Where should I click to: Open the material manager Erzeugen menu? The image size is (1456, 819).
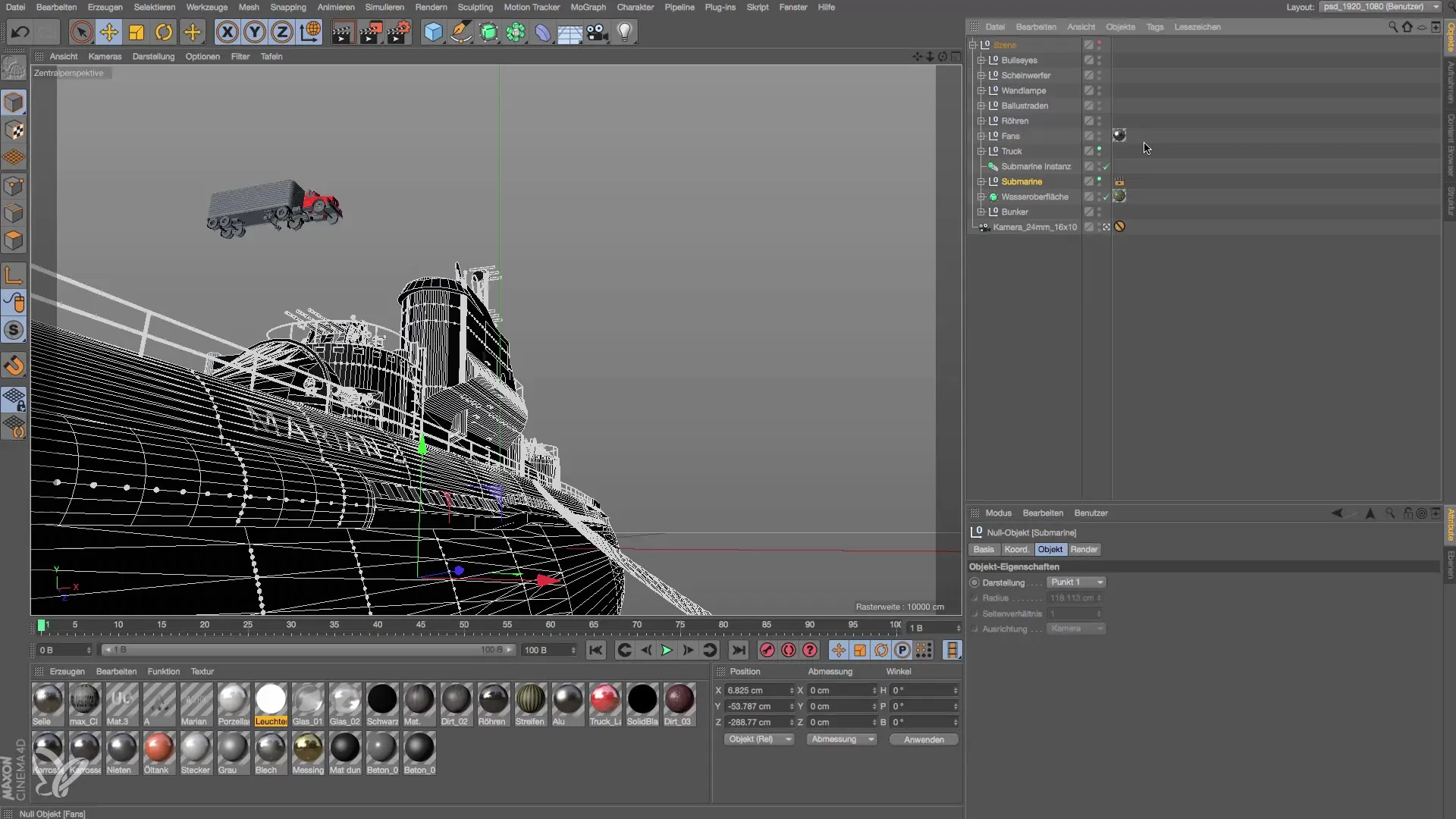coord(67,671)
